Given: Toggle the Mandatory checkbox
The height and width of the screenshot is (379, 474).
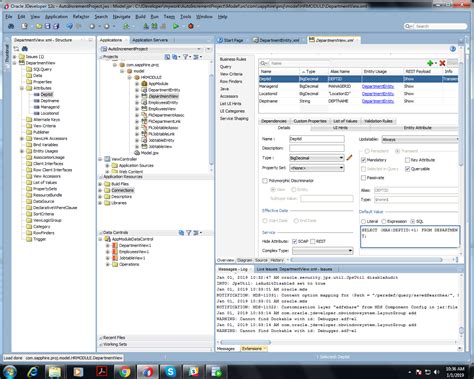Looking at the screenshot, I should 364,160.
